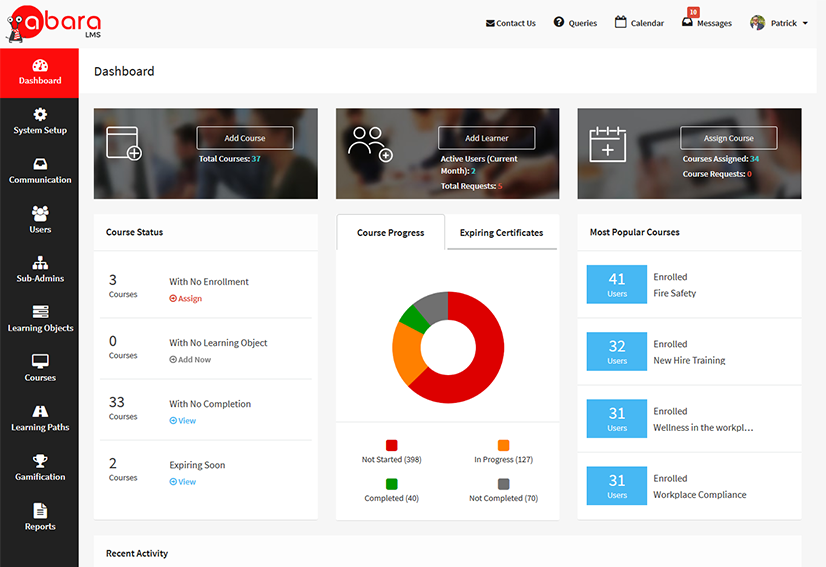Switch to the Course Progress tab
Screen dimensions: 826x567
[390, 232]
